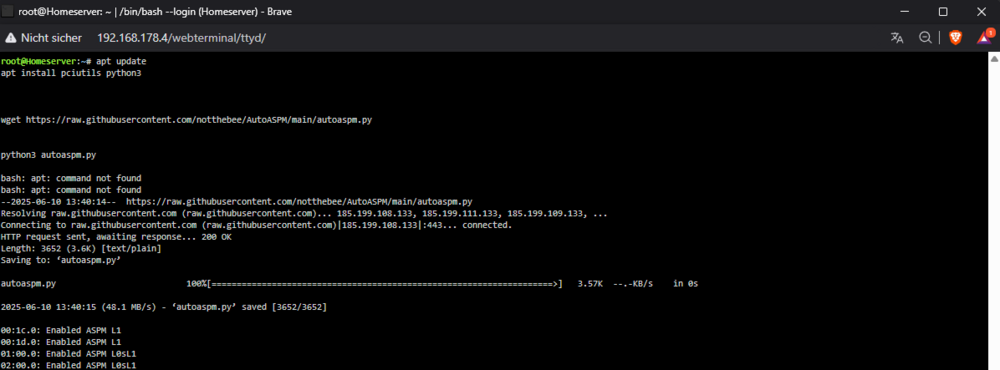
Task: Click the scrollbar up arrow
Action: (994, 58)
